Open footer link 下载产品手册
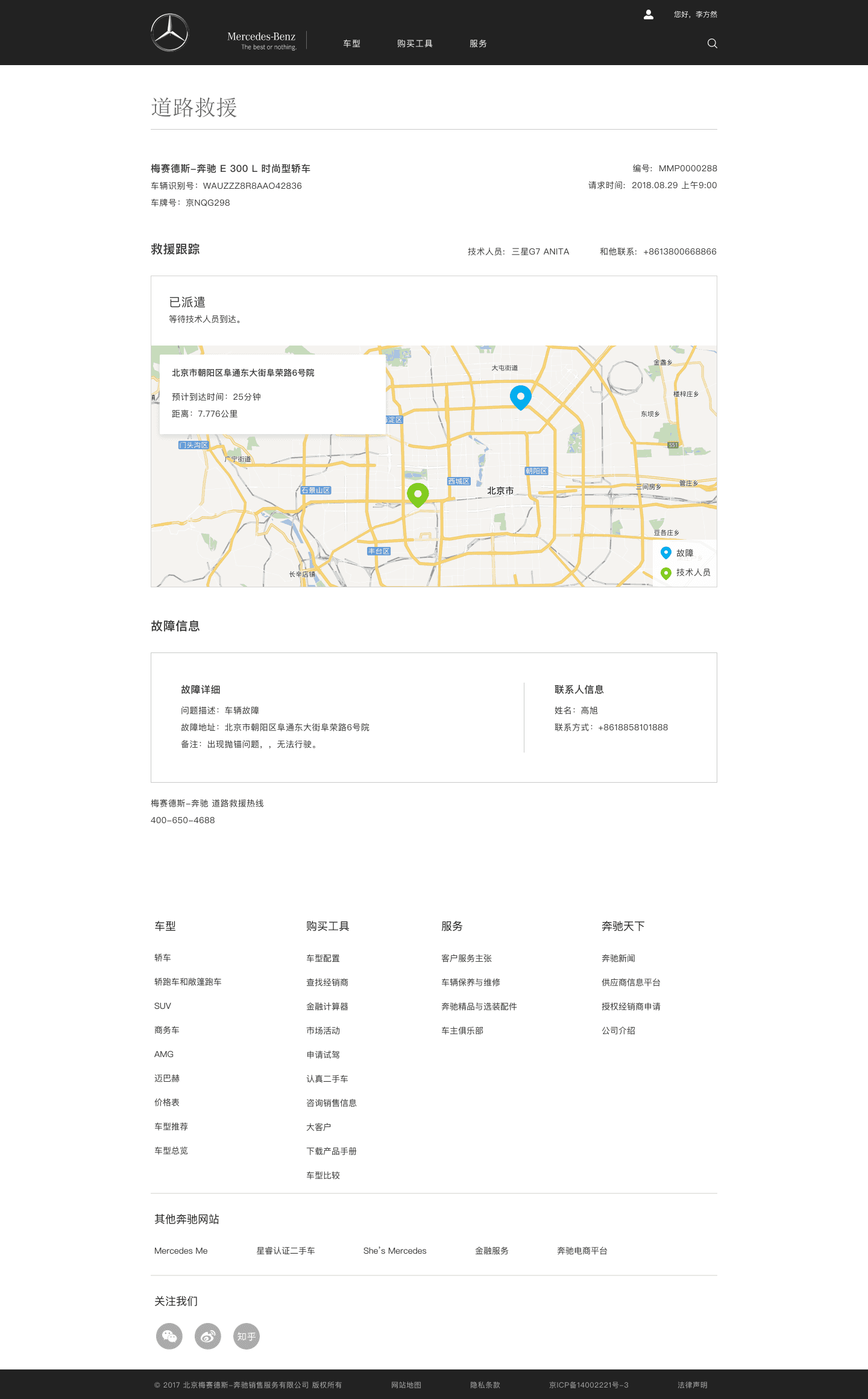 point(332,1151)
